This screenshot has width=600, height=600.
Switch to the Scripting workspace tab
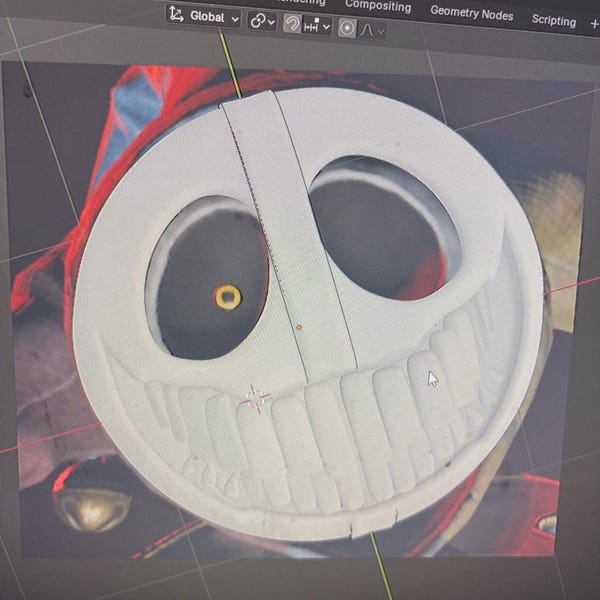[554, 20]
